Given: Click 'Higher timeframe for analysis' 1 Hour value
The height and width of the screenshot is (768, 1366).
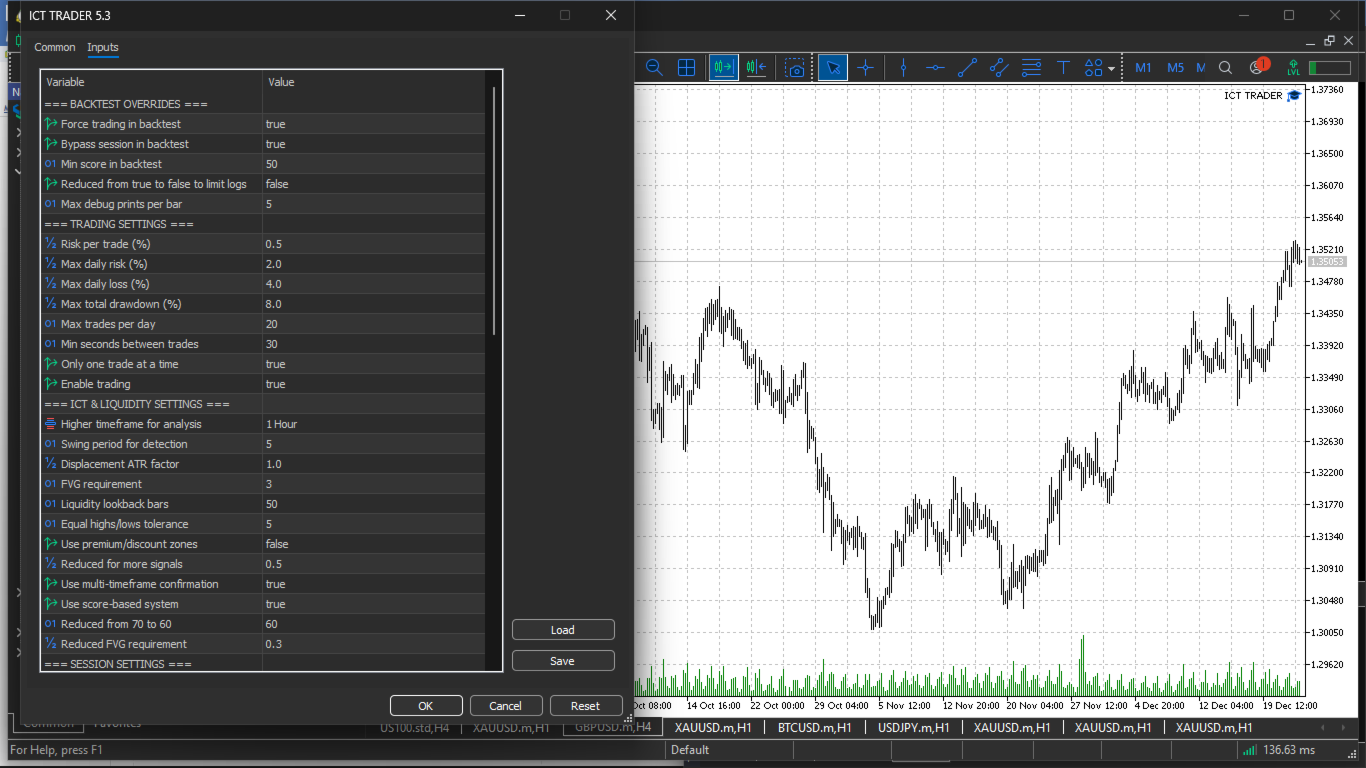Looking at the screenshot, I should [x=374, y=424].
